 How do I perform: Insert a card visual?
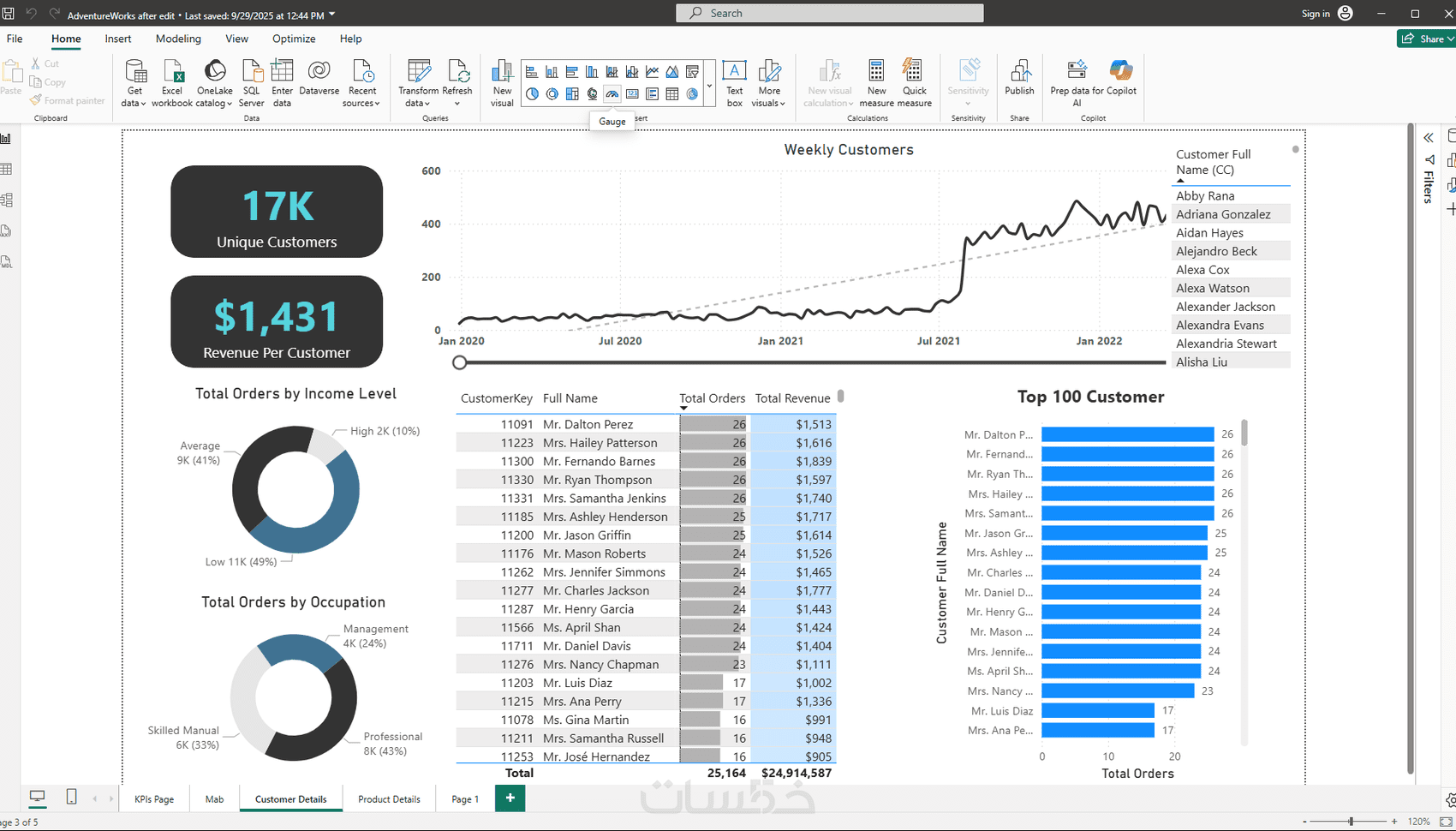click(x=632, y=93)
